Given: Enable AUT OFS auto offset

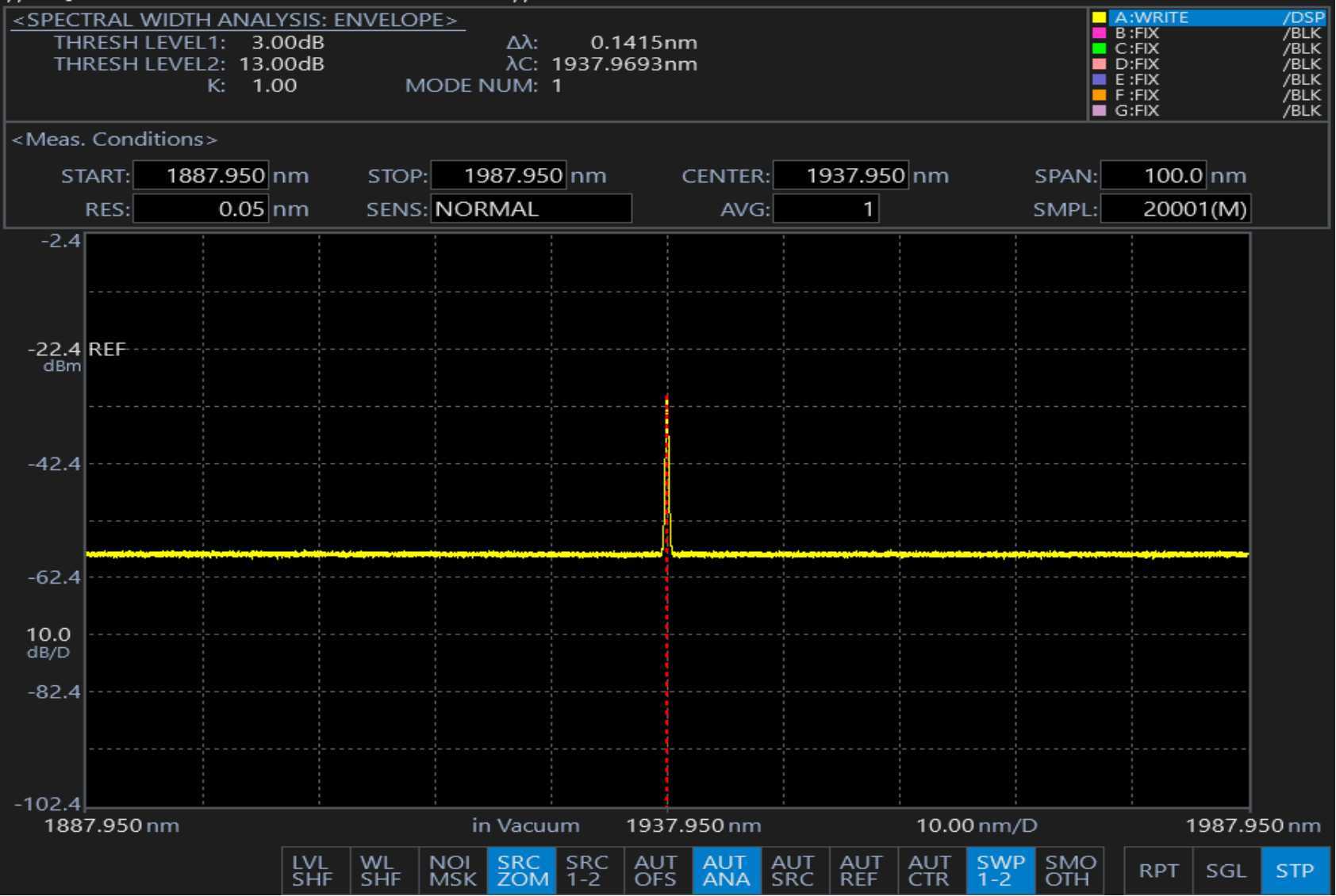Looking at the screenshot, I should click(656, 871).
